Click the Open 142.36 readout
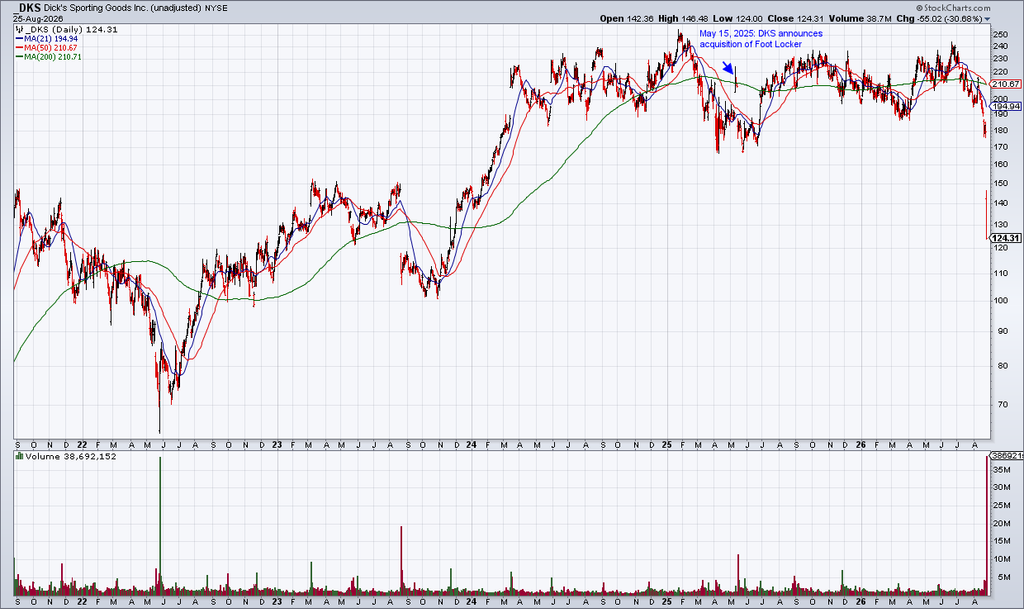The width and height of the screenshot is (1024, 609). [x=627, y=19]
